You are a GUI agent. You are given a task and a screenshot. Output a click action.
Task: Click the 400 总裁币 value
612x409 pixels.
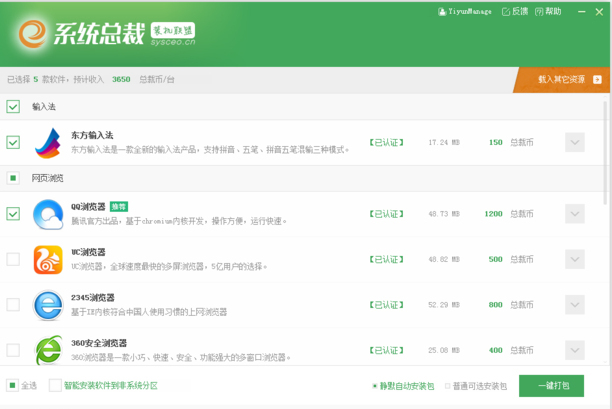tap(496, 350)
